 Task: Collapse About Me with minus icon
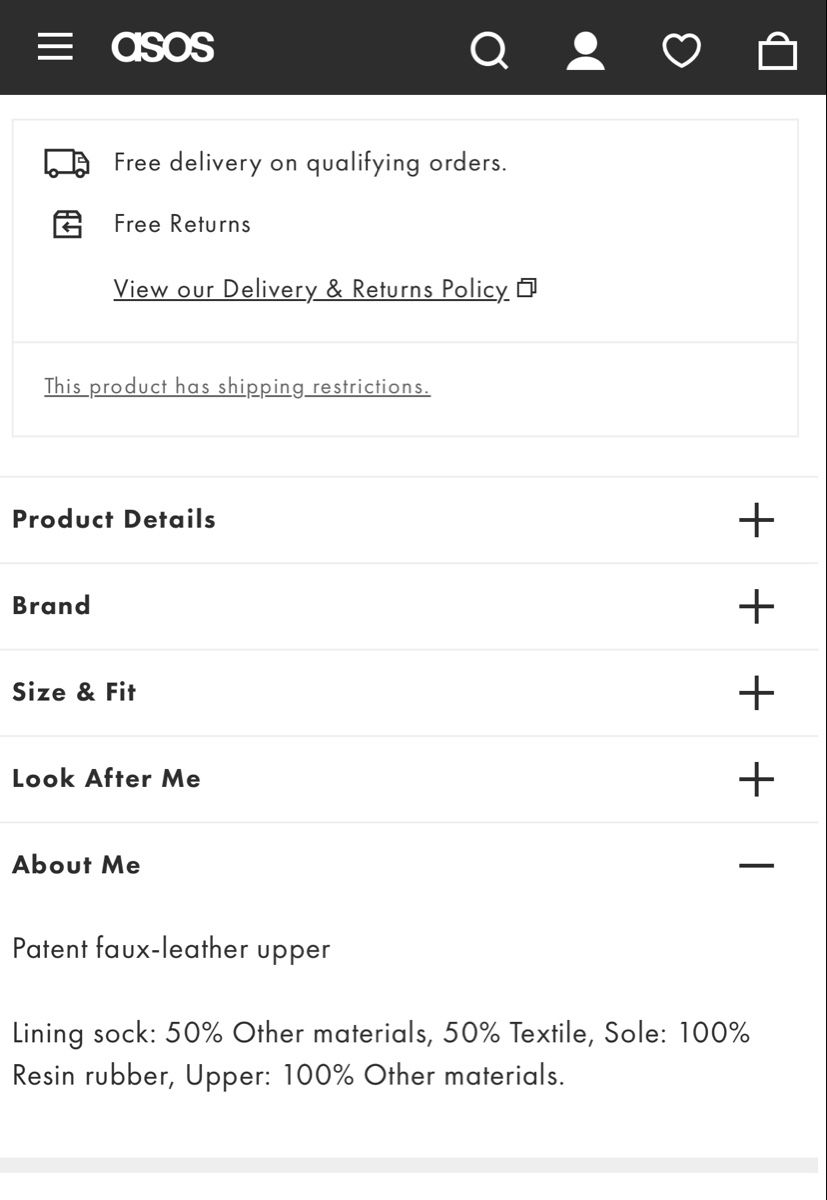(756, 865)
